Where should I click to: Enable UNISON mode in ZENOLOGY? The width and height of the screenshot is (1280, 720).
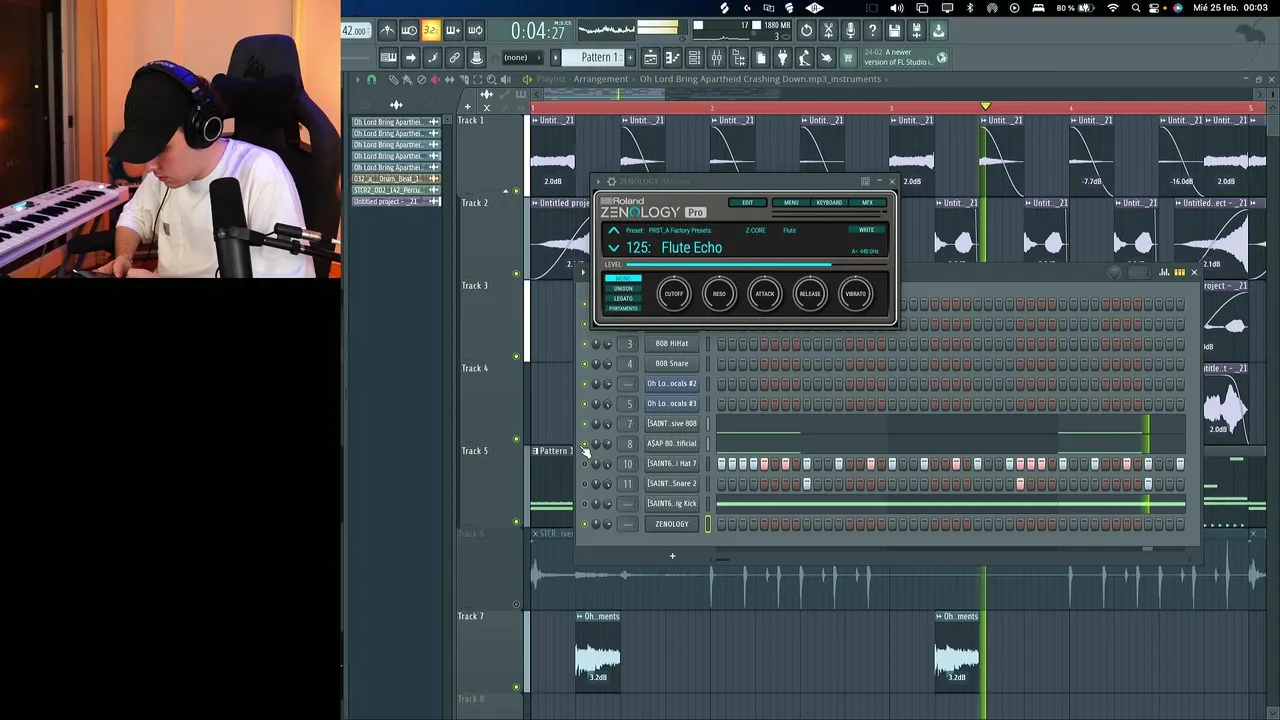(x=623, y=288)
